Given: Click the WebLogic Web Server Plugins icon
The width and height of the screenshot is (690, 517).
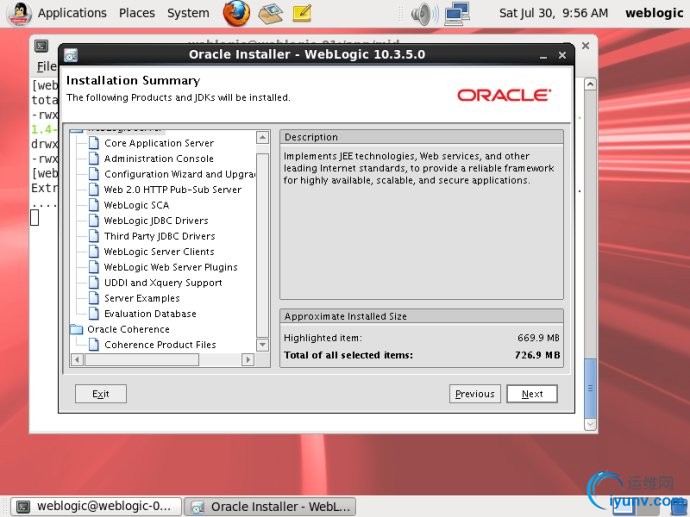Looking at the screenshot, I should click(93, 267).
